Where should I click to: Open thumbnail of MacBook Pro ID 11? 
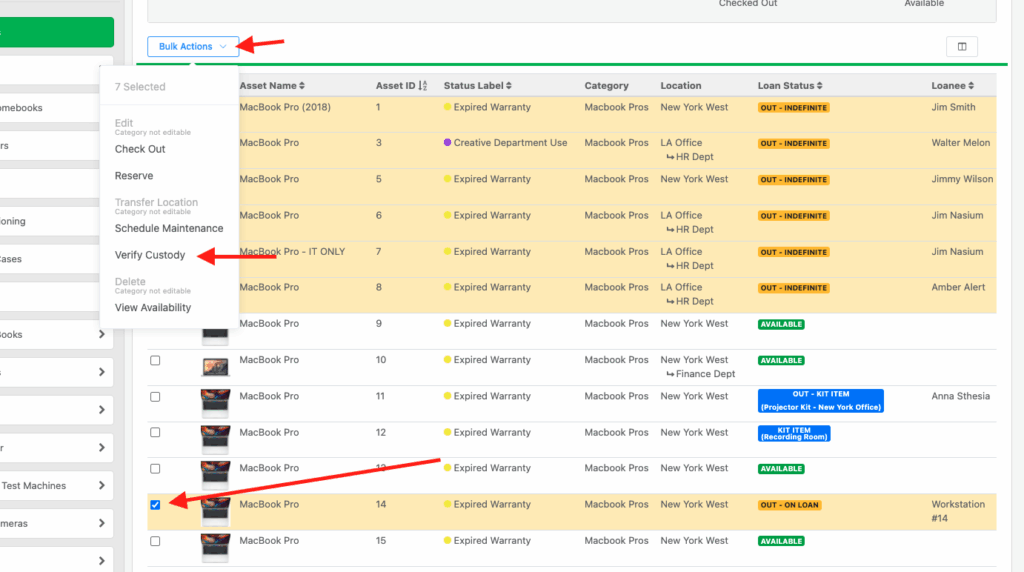point(215,403)
